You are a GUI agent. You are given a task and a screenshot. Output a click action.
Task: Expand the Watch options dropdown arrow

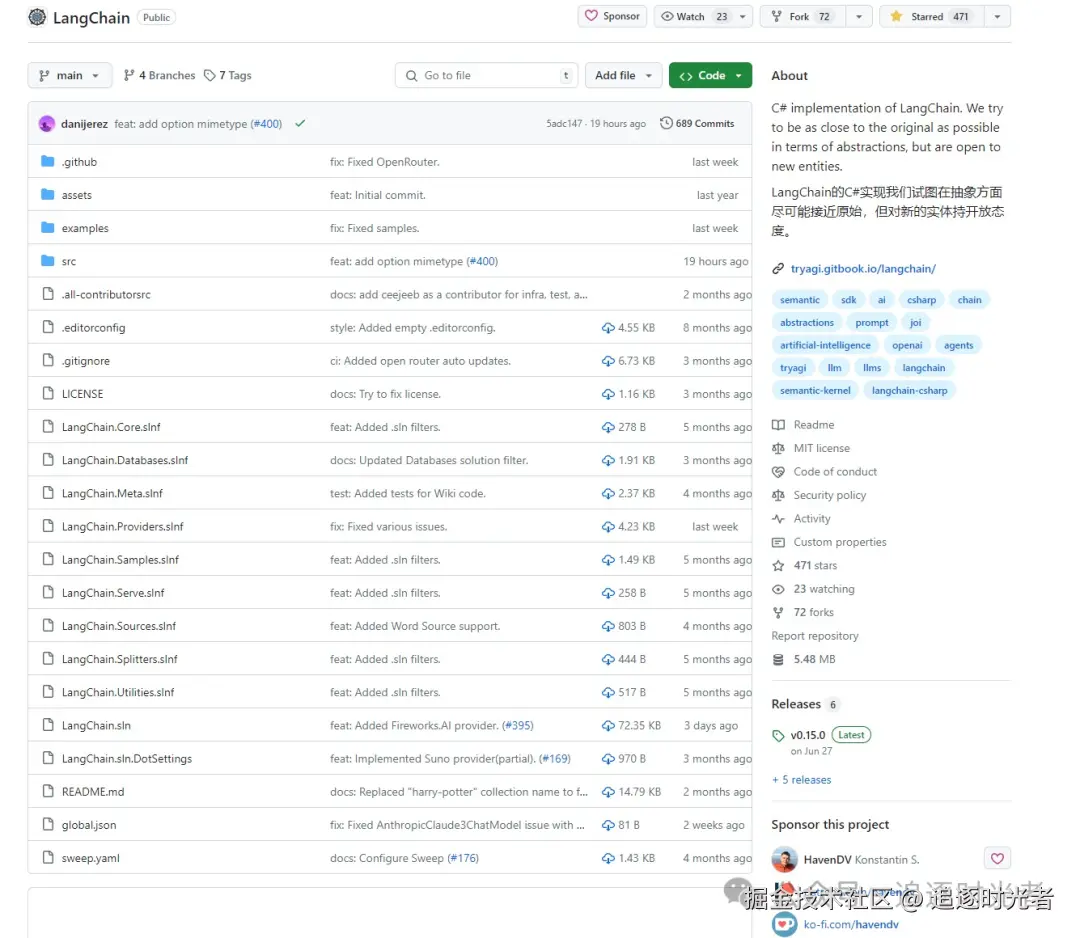coord(742,17)
